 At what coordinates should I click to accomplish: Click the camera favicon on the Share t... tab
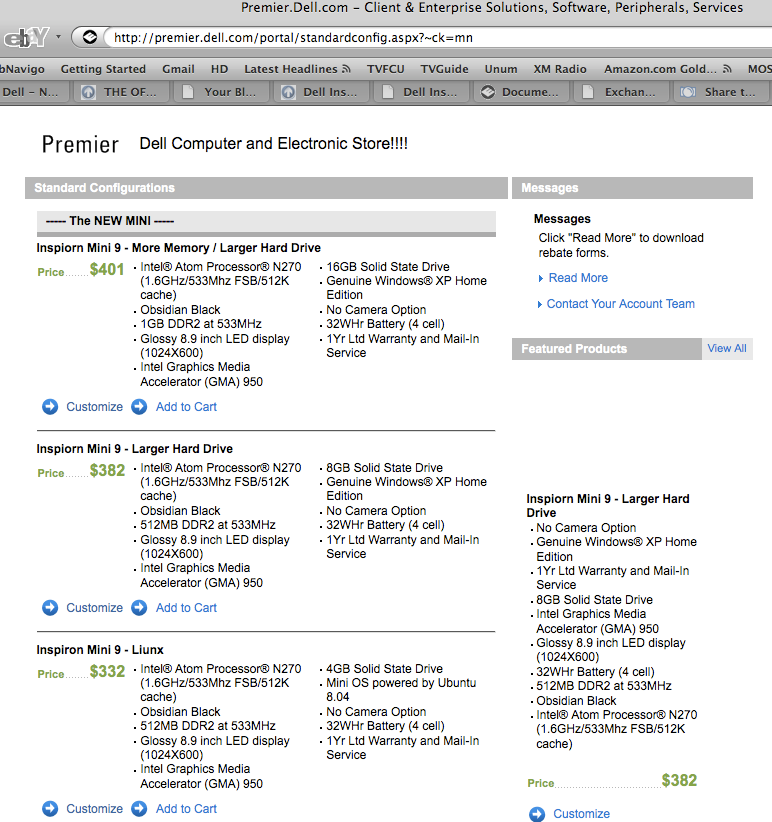[x=688, y=92]
